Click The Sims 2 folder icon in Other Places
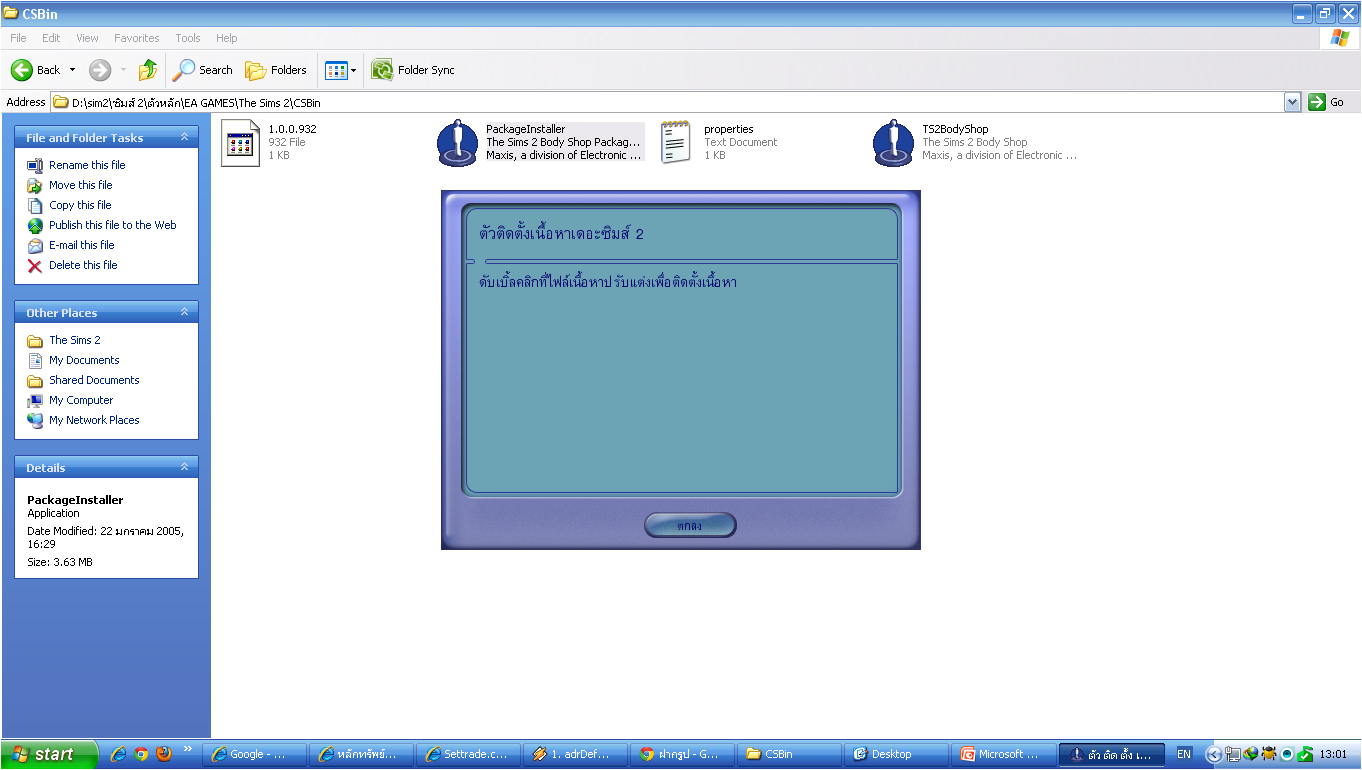This screenshot has width=1362, height=770. coord(36,340)
